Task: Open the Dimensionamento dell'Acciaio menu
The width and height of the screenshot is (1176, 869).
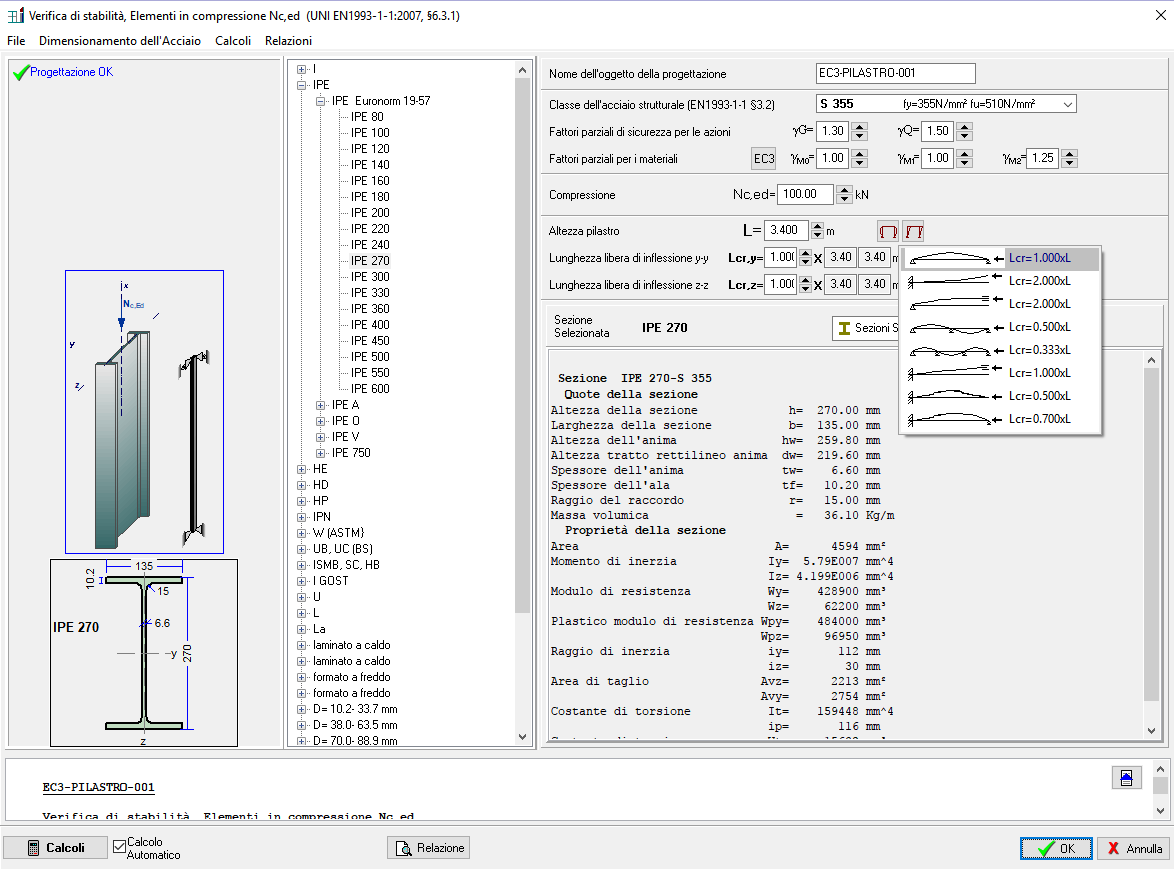Action: pyautogui.click(x=120, y=41)
